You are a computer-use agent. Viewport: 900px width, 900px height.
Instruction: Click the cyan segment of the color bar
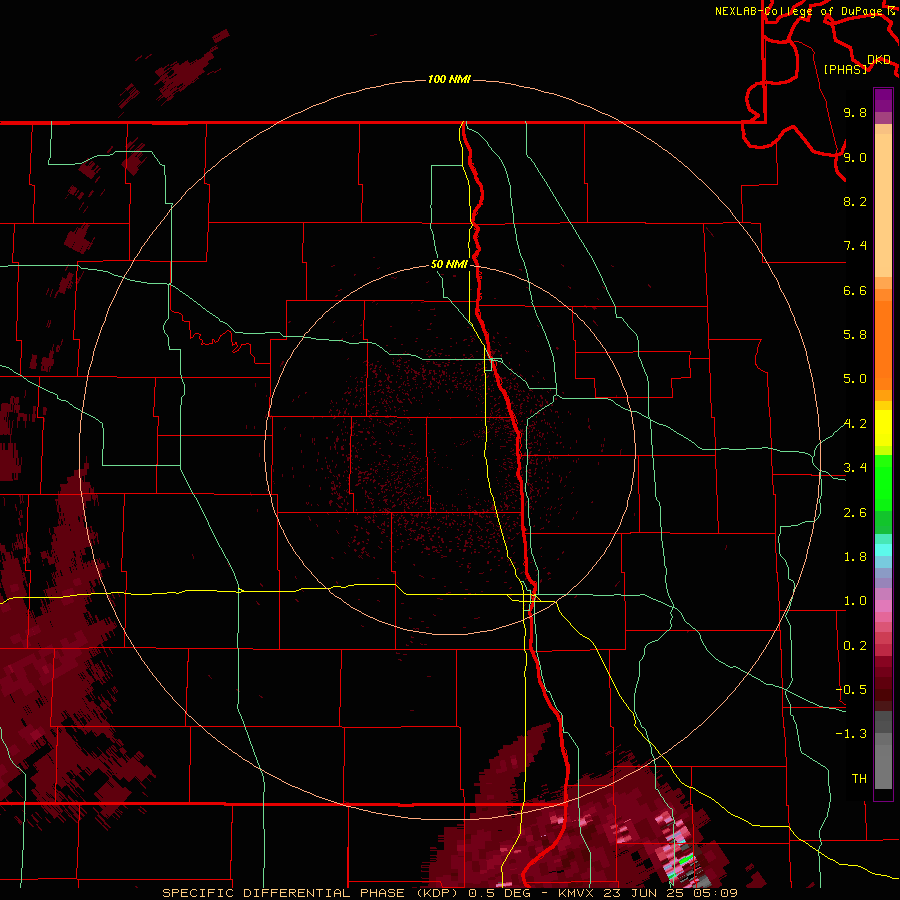[x=883, y=549]
